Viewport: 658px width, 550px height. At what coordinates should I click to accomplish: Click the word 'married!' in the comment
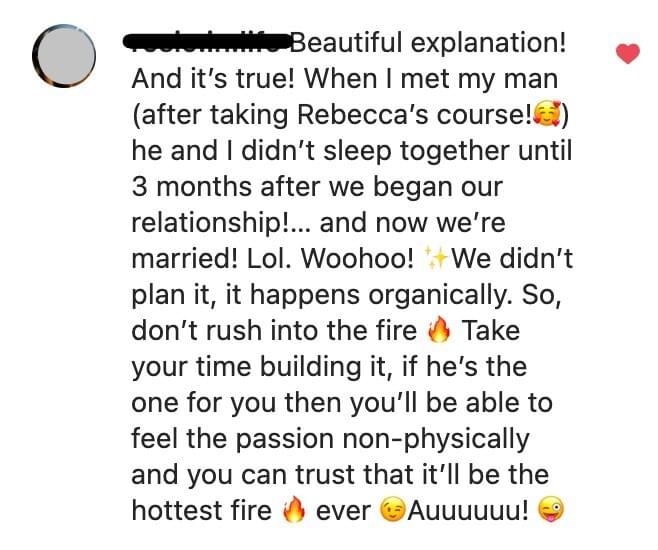(185, 258)
